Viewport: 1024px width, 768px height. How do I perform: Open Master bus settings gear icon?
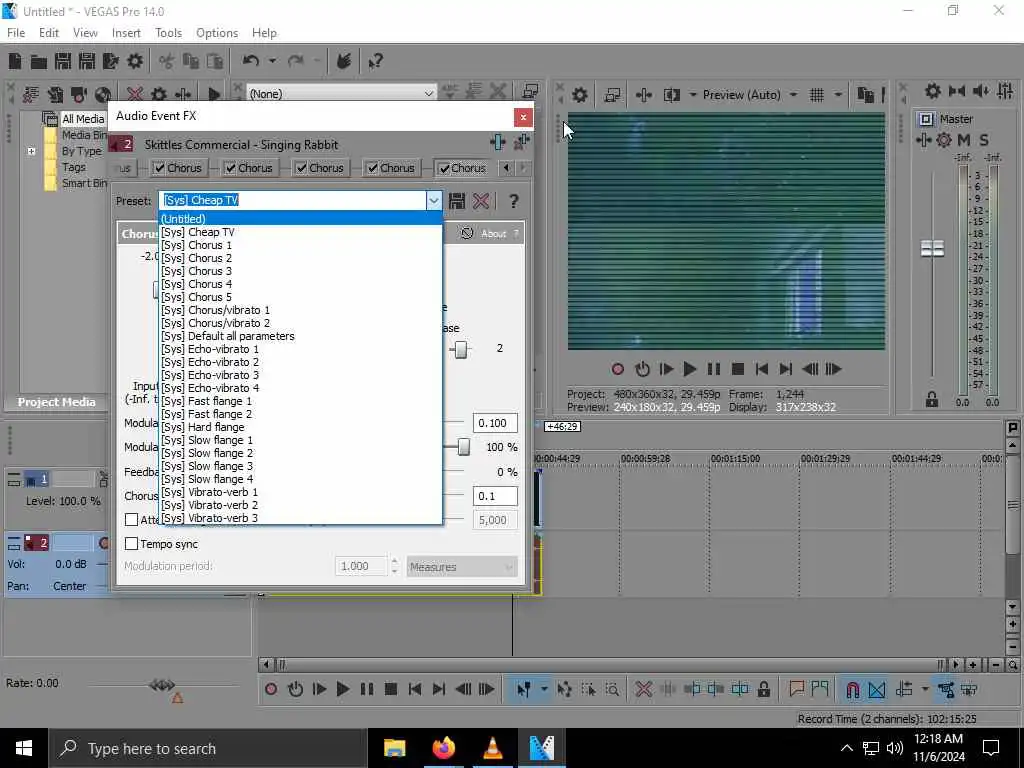point(944,140)
